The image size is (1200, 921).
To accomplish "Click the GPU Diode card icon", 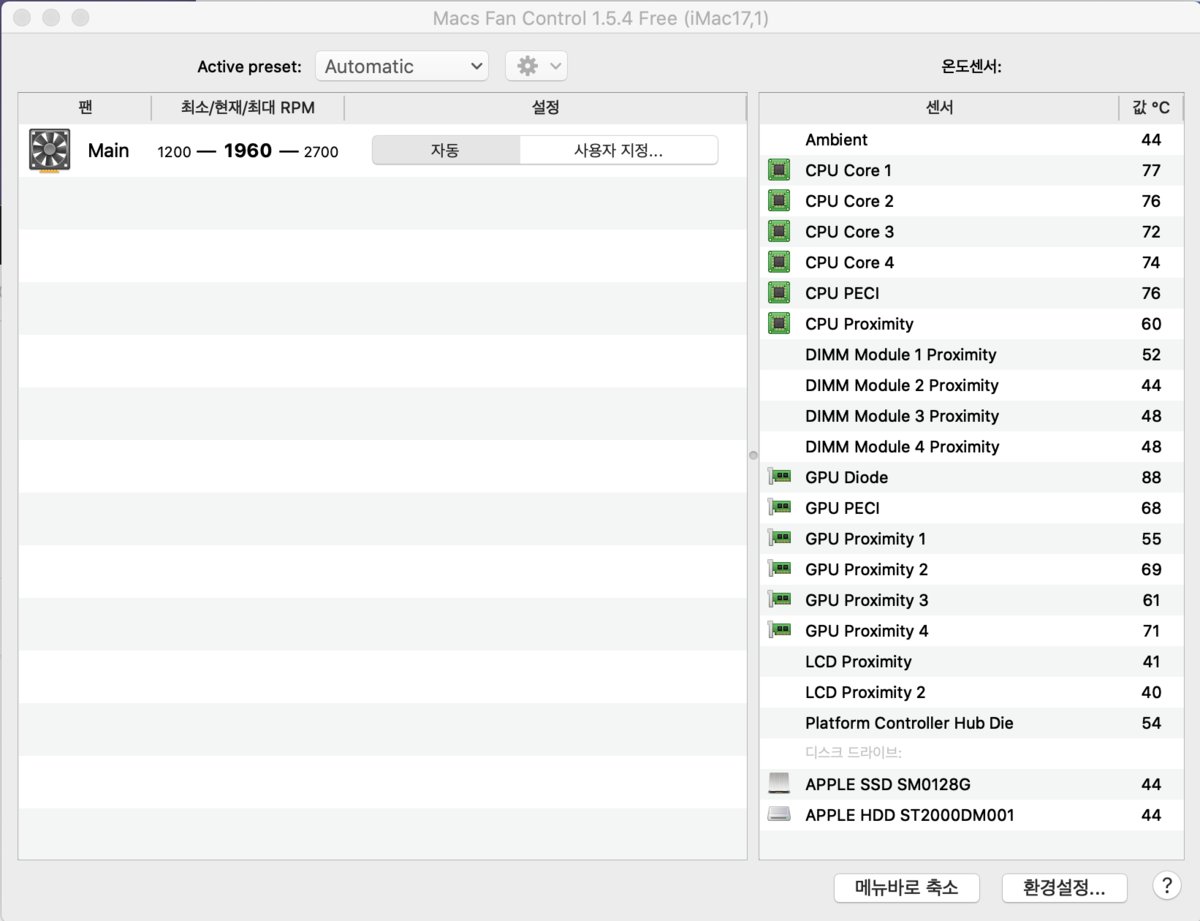I will tap(779, 477).
